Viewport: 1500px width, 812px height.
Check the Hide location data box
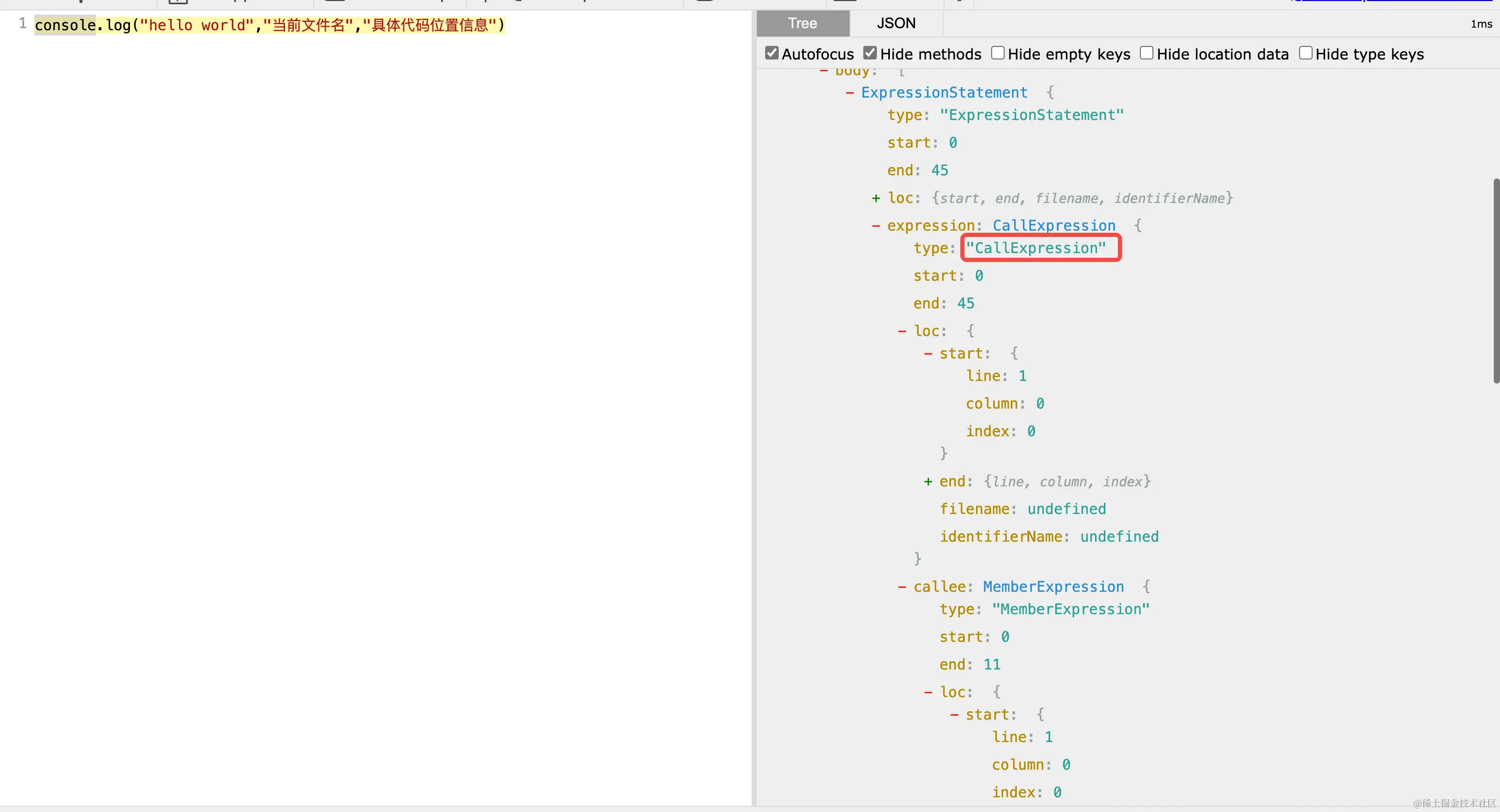click(1147, 54)
